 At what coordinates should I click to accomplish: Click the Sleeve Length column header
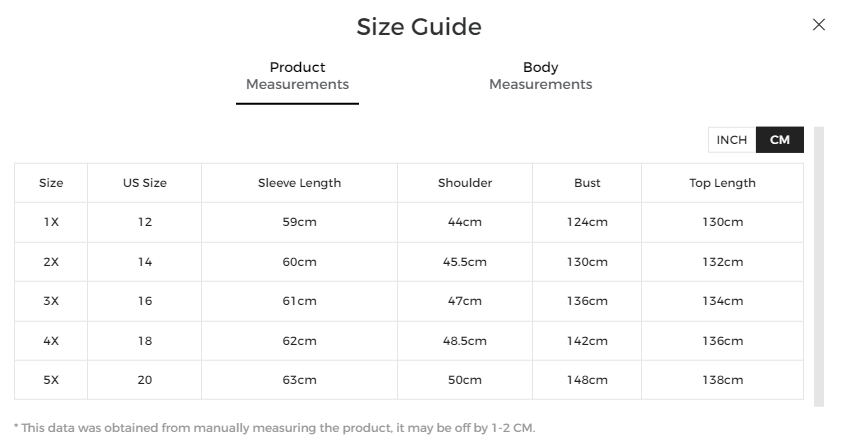point(299,183)
